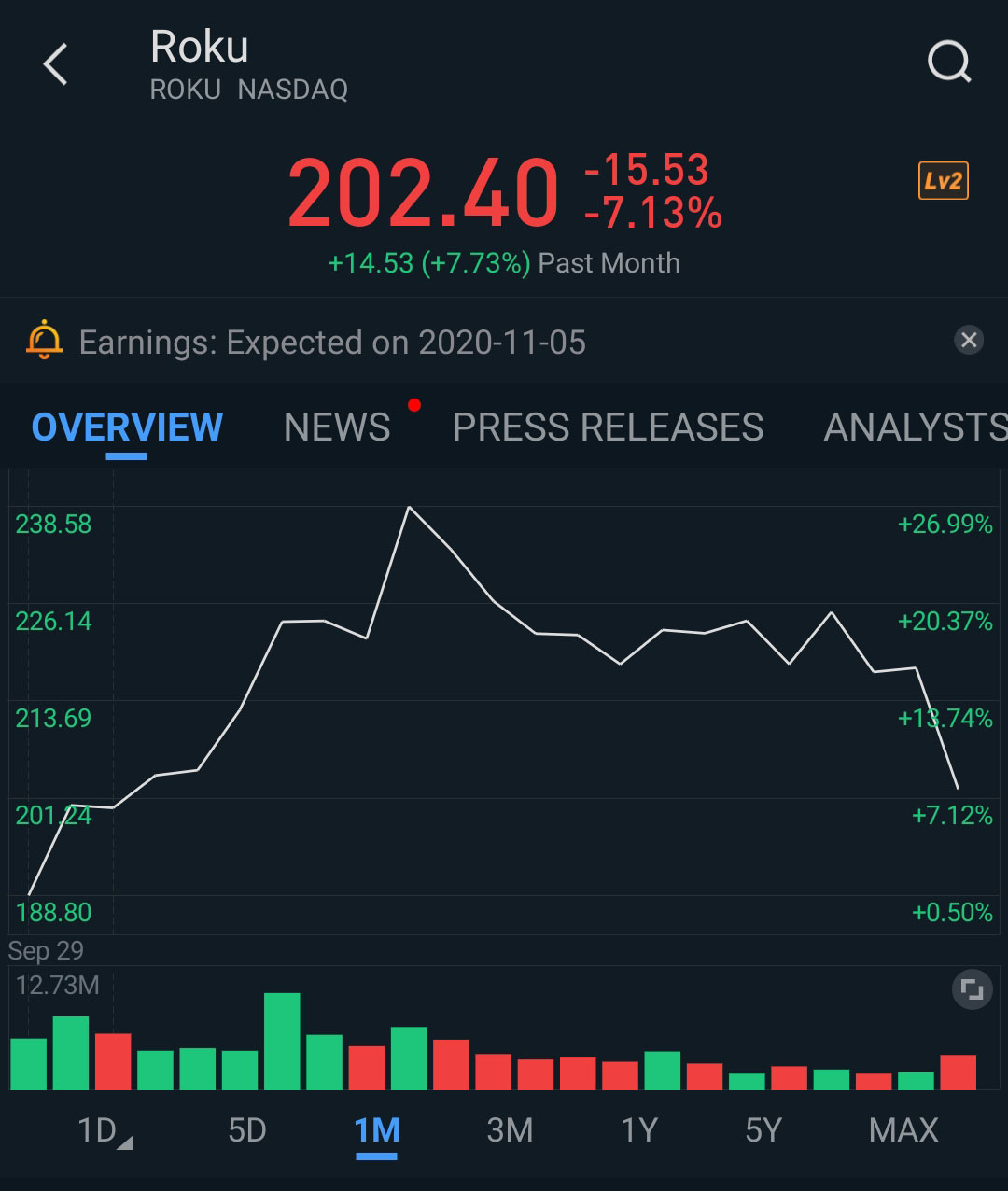Switch to the NEWS tab

337,427
